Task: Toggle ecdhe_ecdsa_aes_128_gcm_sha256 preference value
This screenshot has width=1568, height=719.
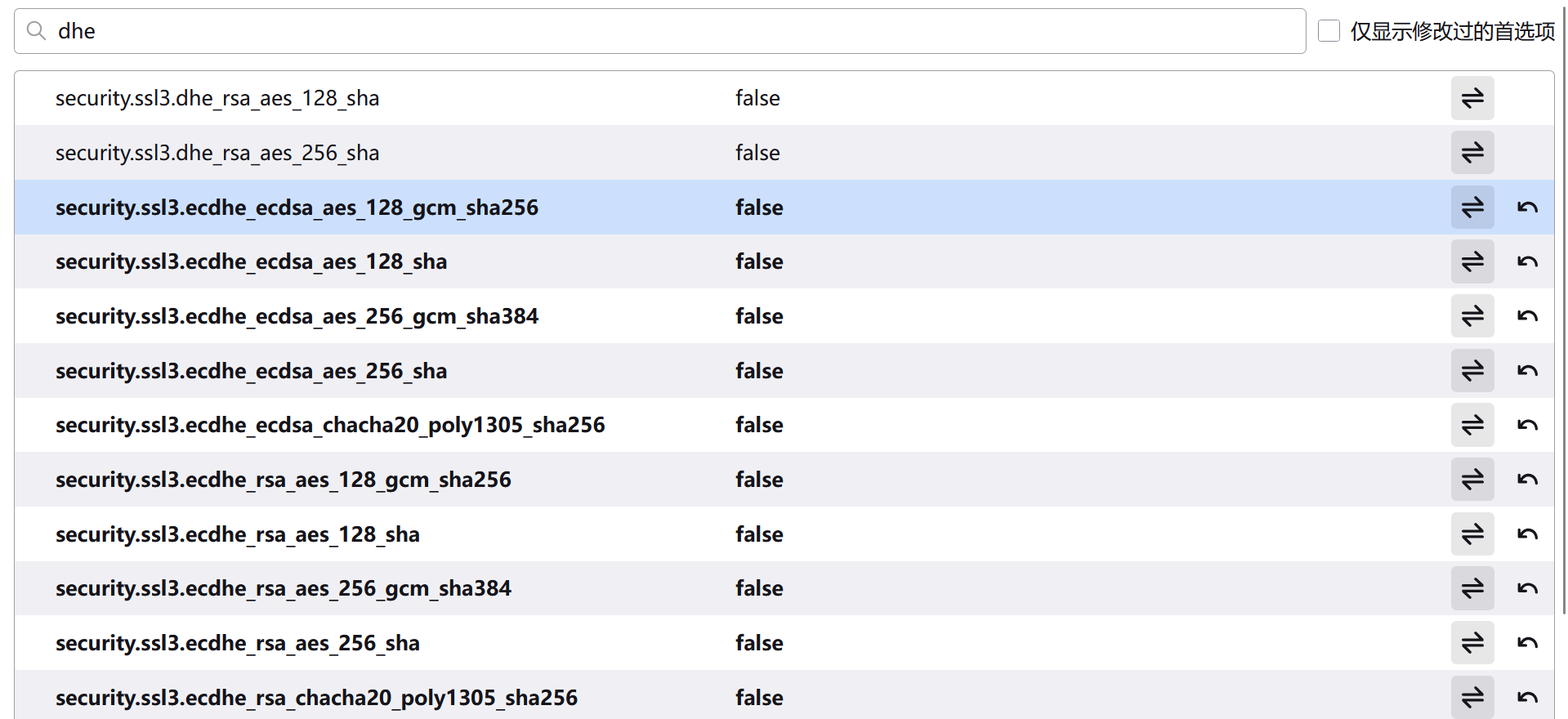Action: pos(1472,208)
